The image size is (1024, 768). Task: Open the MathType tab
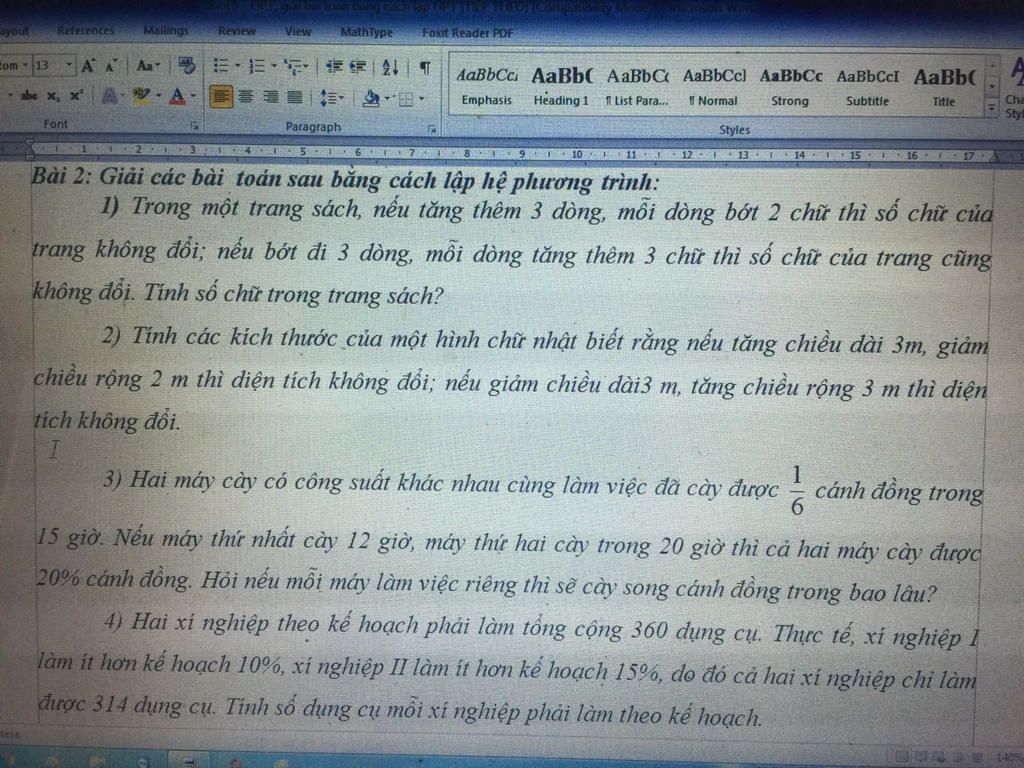[x=366, y=32]
